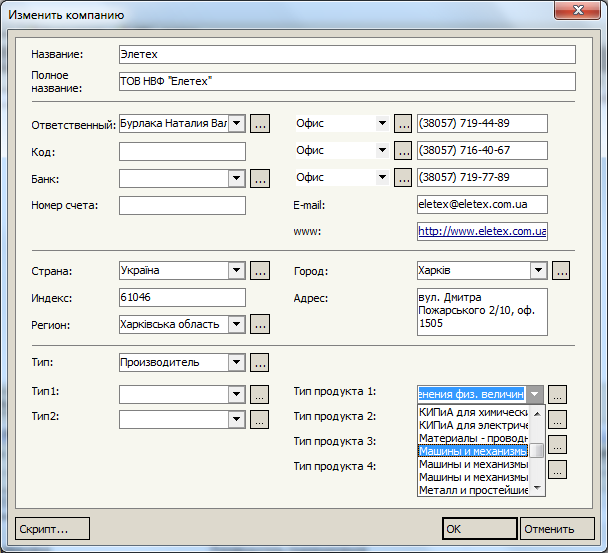Open ellipsis button next to Тип продукта 1
This screenshot has width=608, height=553.
pyautogui.click(x=557, y=395)
